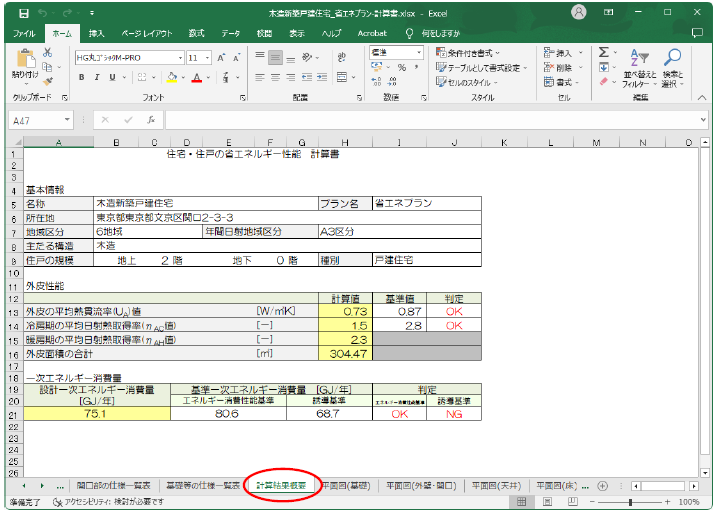The width and height of the screenshot is (714, 511).
Task: Open テーブルとして書式設定 menu
Action: point(481,67)
